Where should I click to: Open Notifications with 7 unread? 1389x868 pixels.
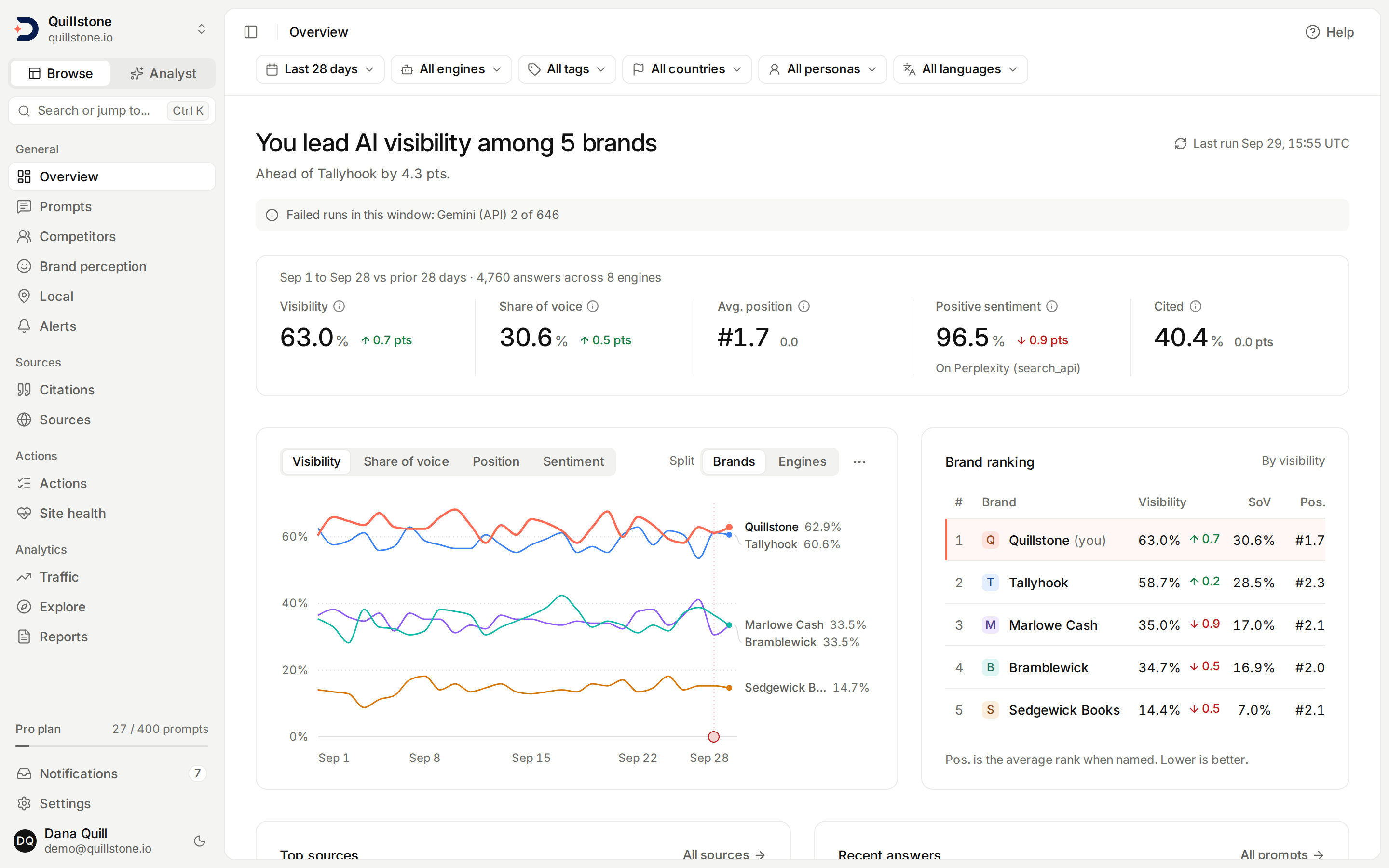pyautogui.click(x=112, y=774)
